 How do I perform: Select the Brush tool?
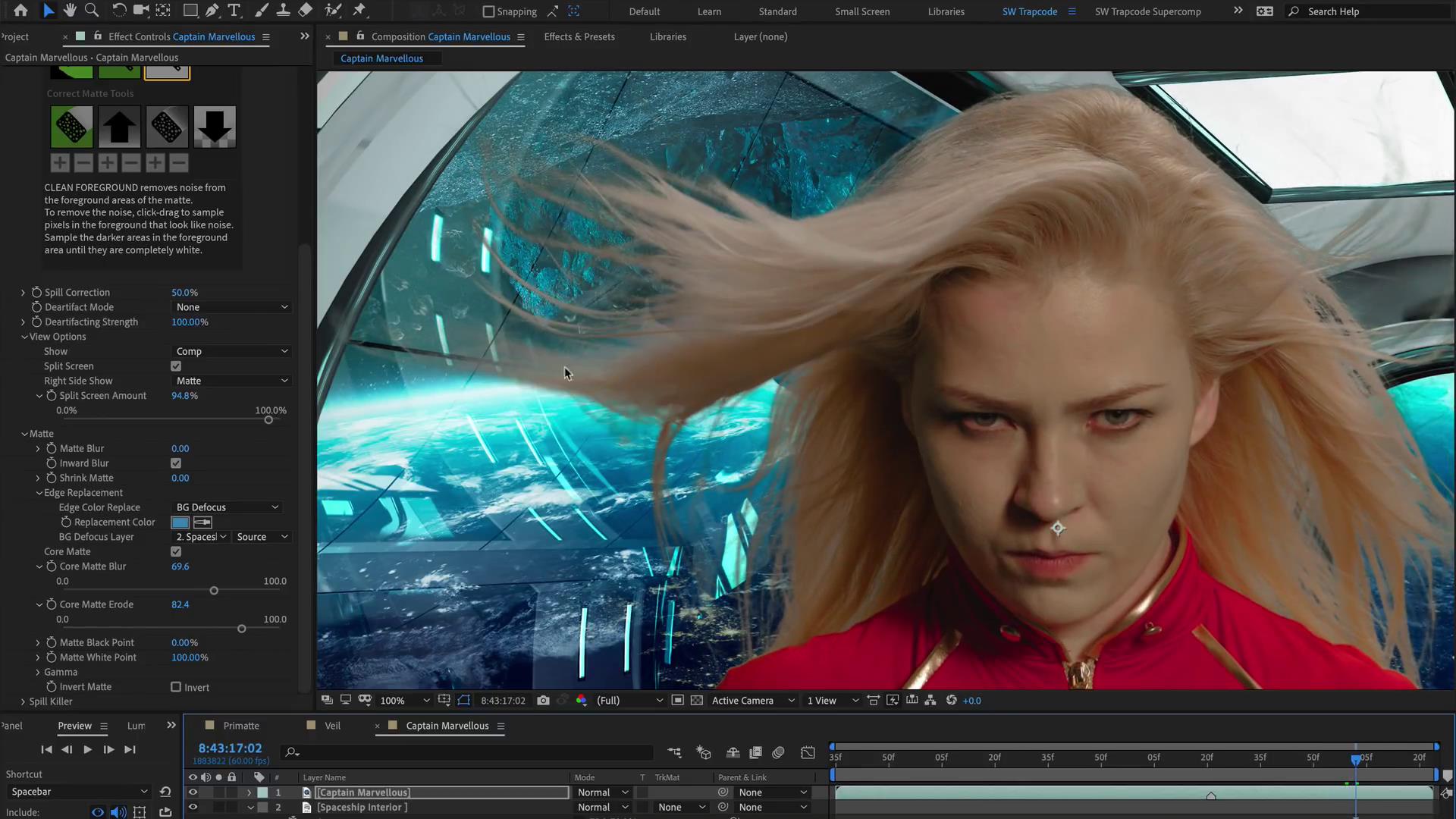[262, 11]
